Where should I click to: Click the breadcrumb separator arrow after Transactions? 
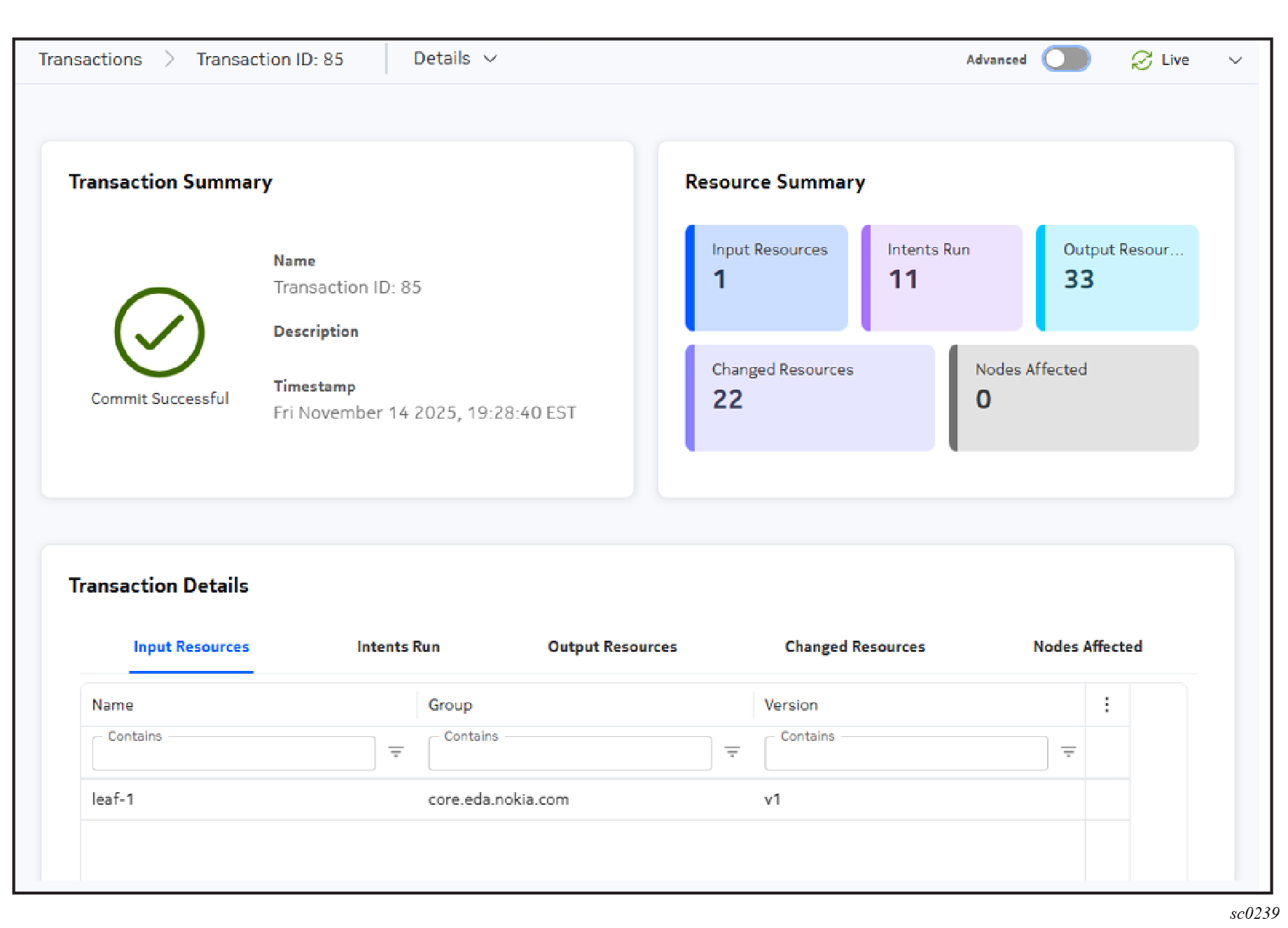(169, 60)
